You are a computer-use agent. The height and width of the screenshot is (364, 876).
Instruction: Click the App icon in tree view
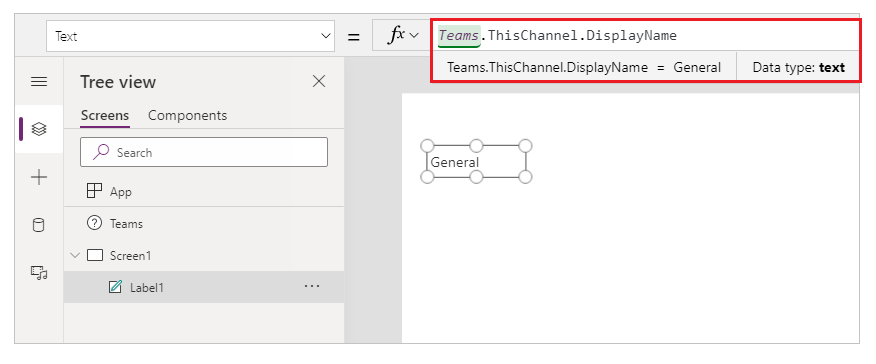coord(94,191)
